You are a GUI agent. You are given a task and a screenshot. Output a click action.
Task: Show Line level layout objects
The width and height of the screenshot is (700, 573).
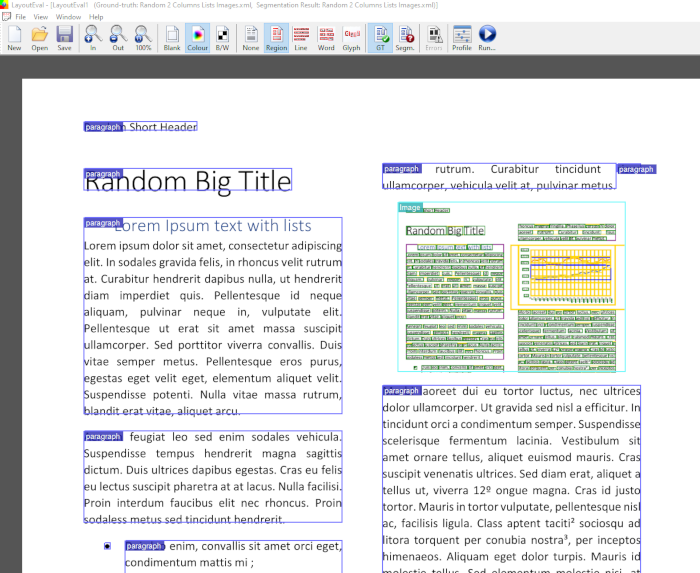click(x=301, y=38)
